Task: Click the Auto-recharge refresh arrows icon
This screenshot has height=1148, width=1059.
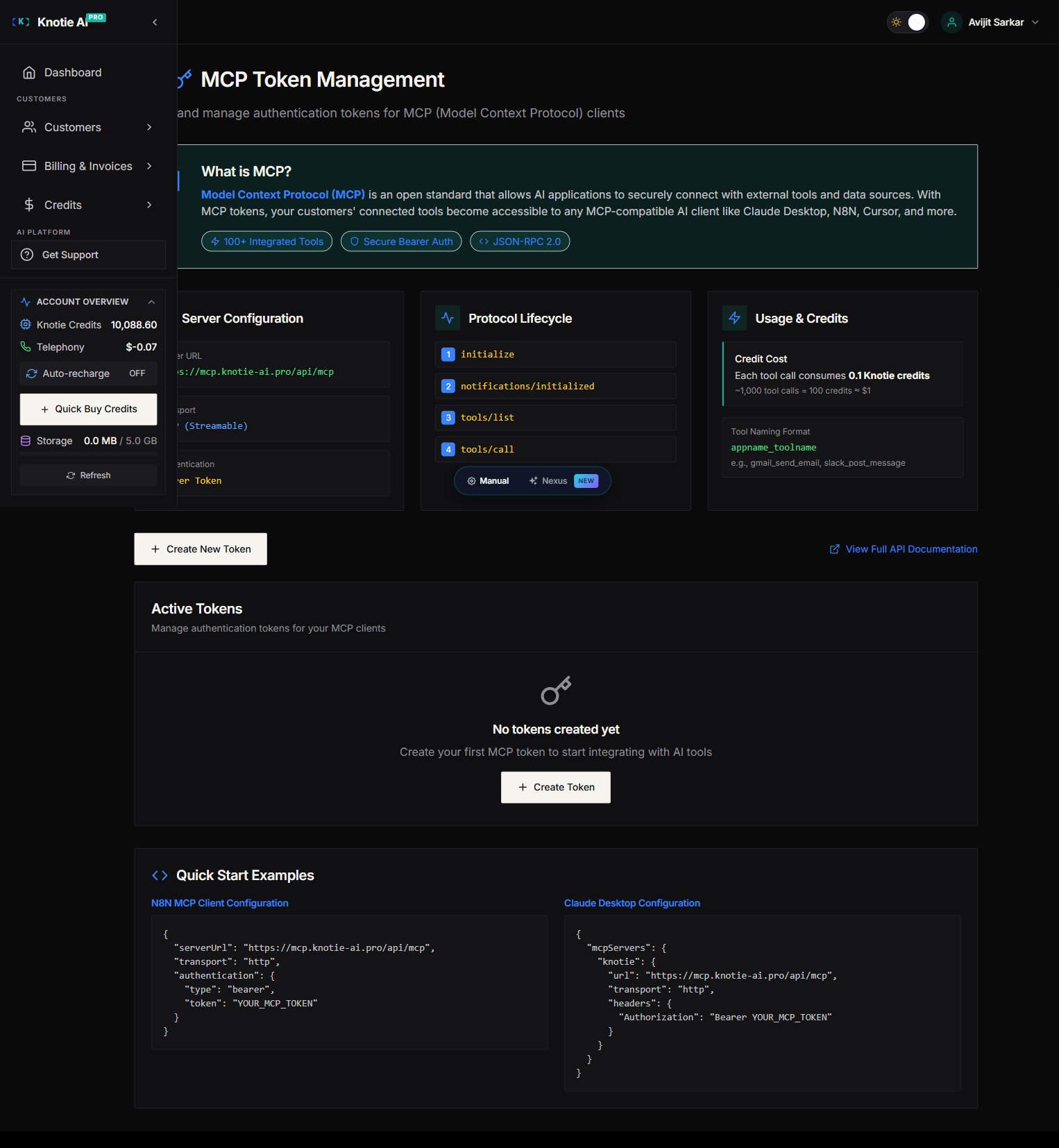Action: tap(32, 373)
